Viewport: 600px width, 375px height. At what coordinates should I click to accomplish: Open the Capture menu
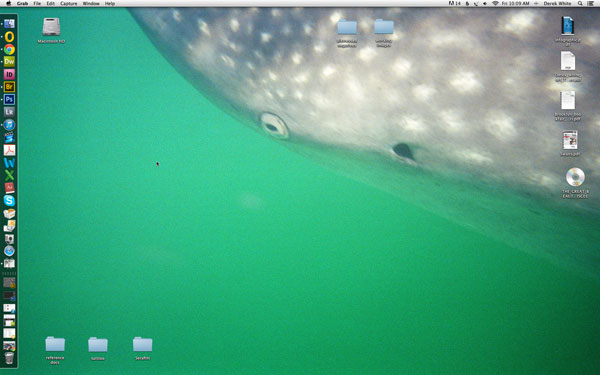(x=69, y=3)
